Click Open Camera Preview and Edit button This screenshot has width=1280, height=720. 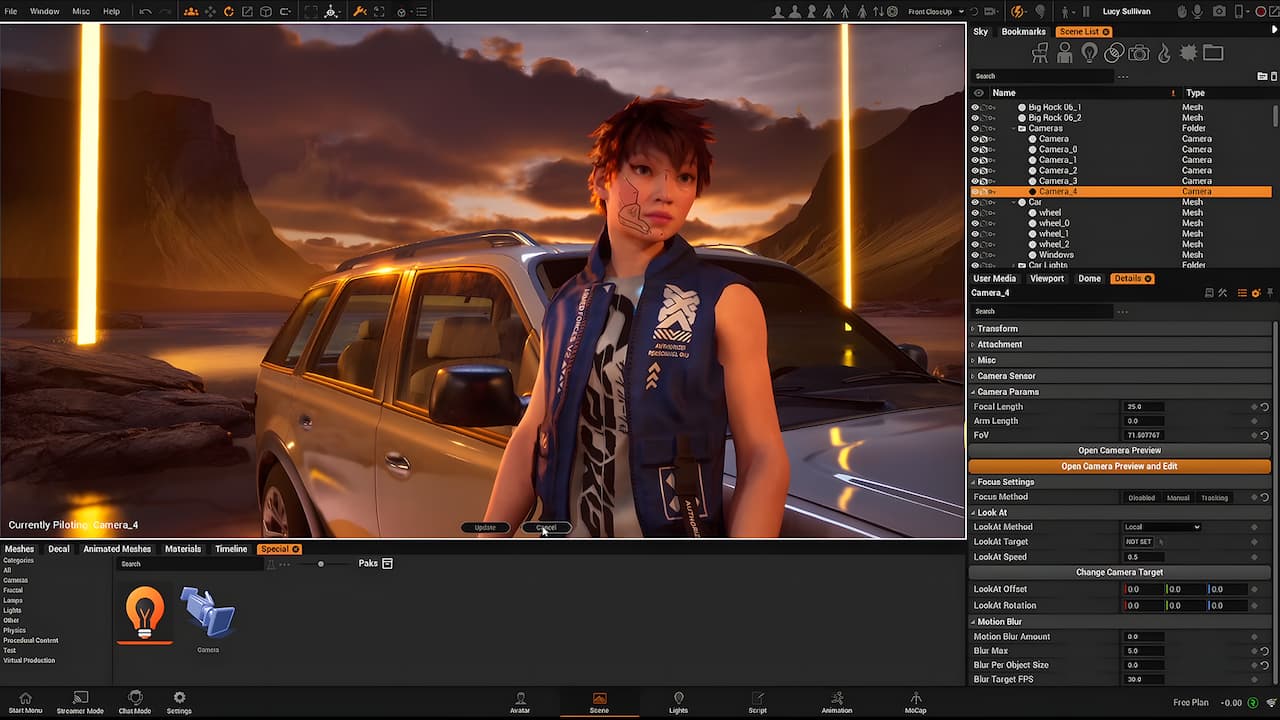(1119, 466)
